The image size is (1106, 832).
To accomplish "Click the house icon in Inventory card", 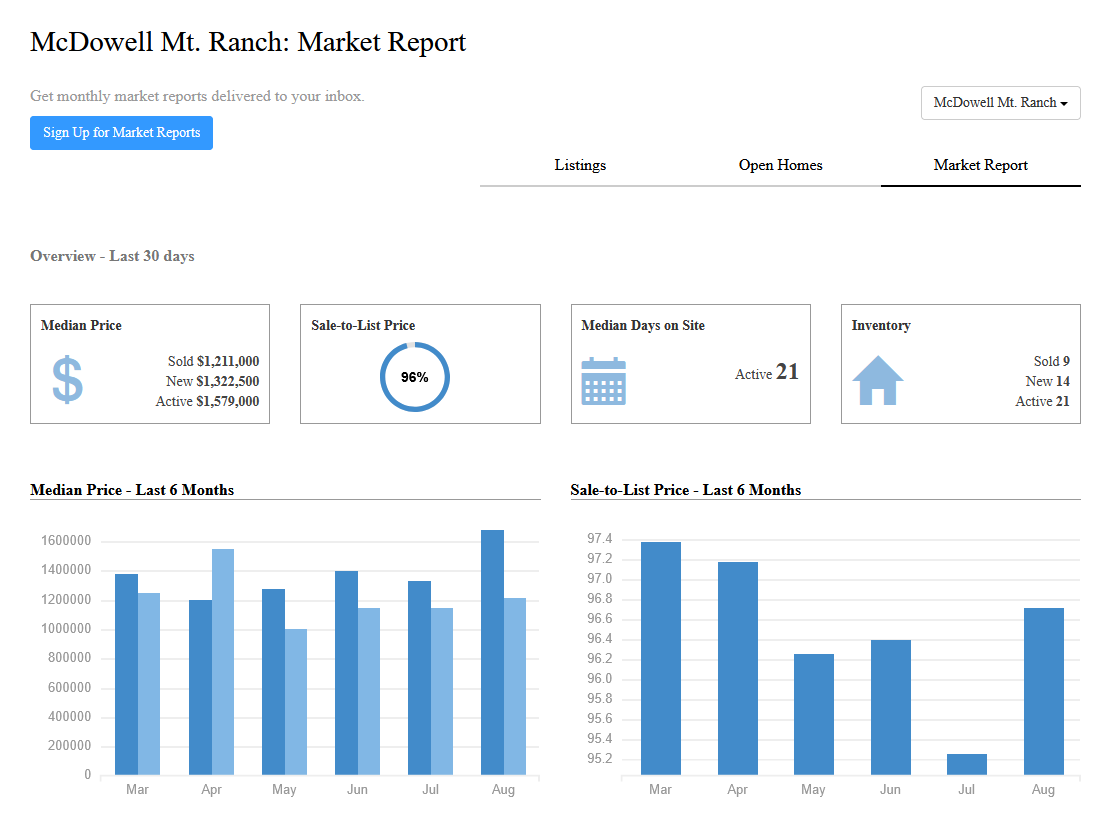I will (877, 381).
